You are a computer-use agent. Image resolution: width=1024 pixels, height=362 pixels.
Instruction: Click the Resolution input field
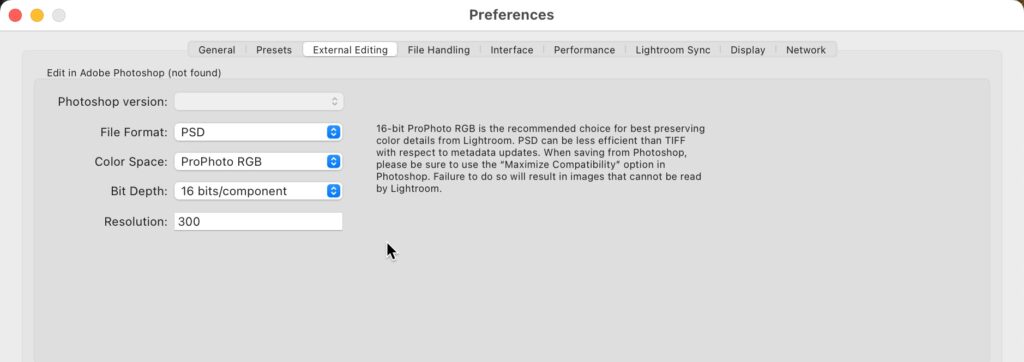coord(258,222)
